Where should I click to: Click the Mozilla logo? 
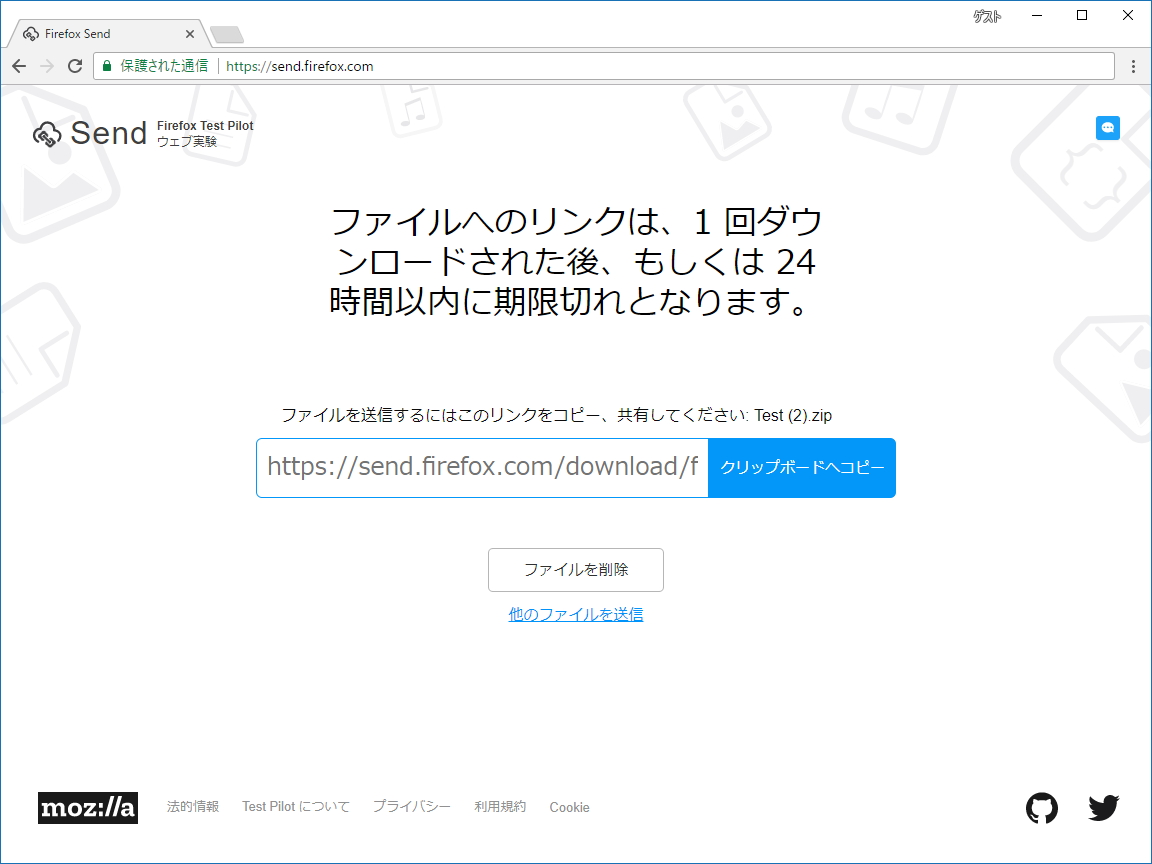88,808
